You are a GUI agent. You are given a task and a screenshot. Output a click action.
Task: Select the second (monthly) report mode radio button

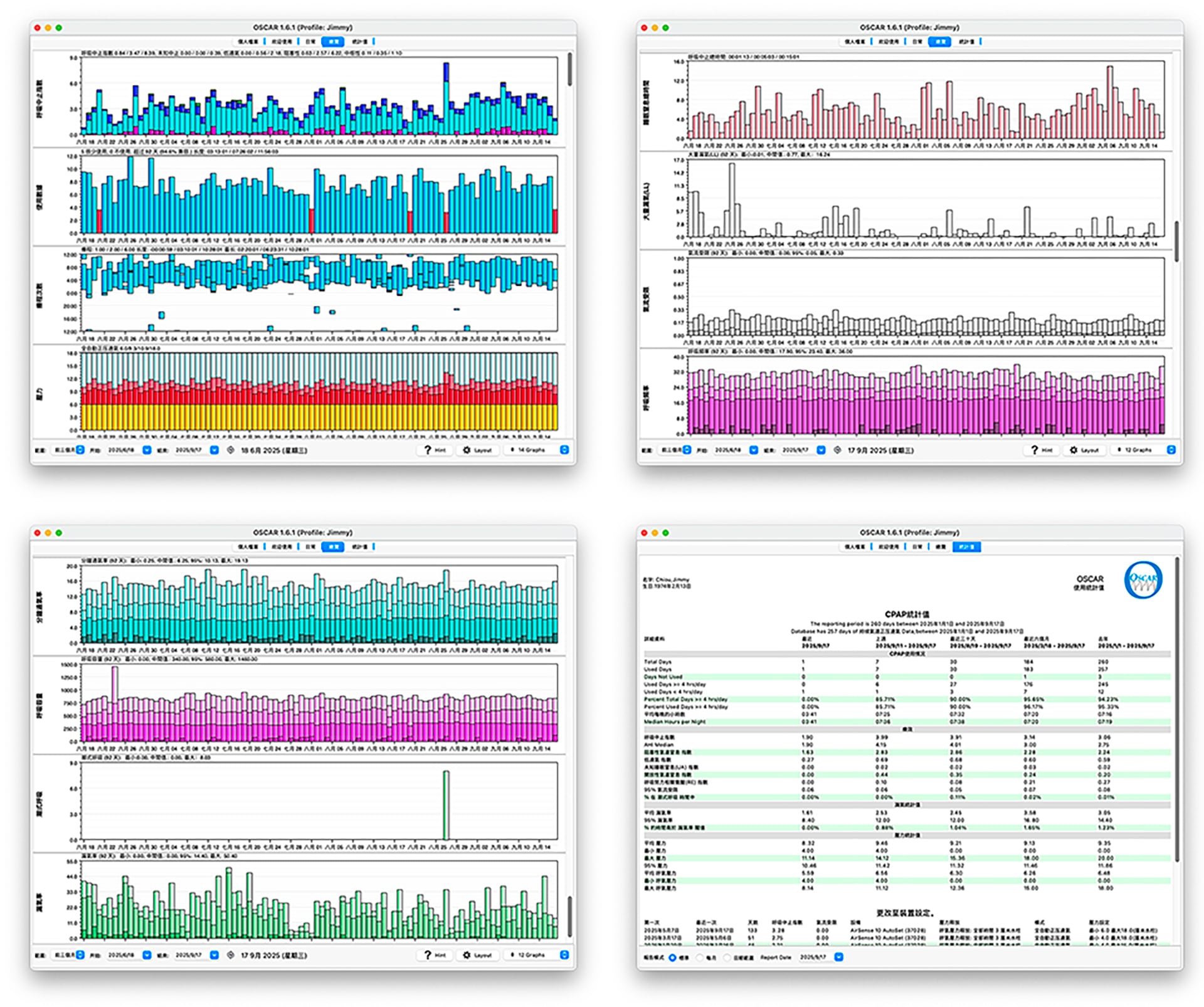point(700,957)
